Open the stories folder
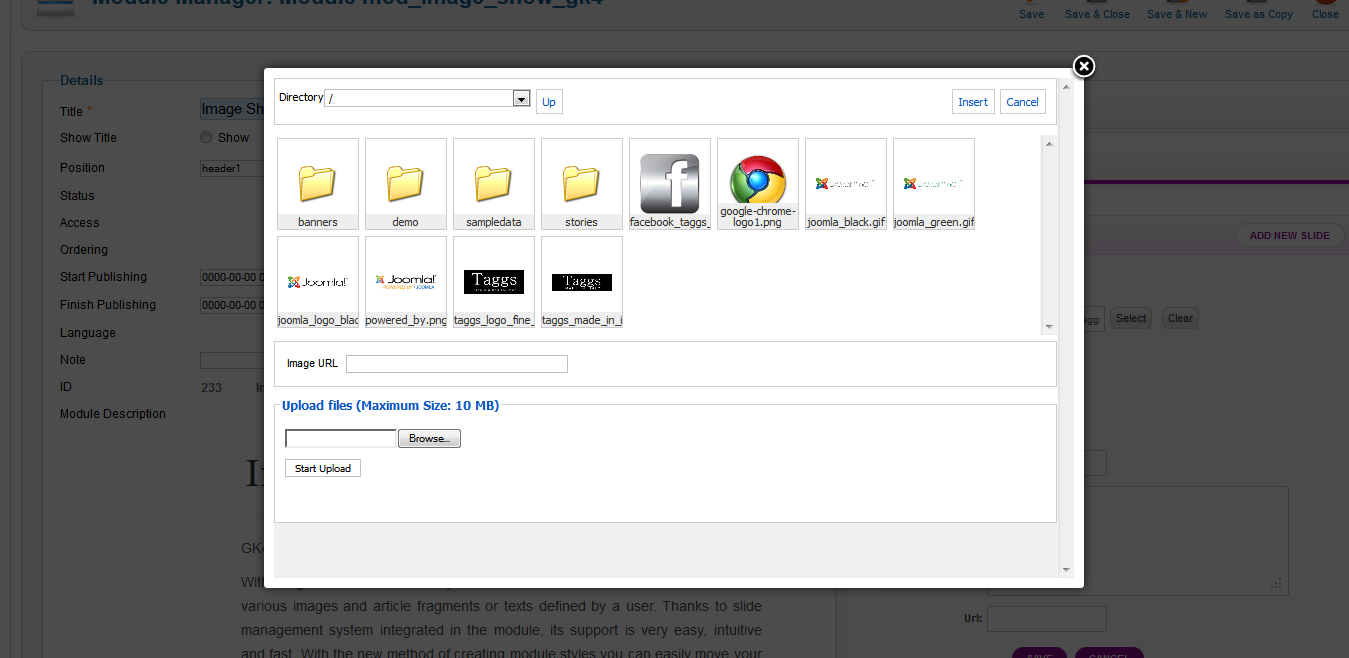 coord(581,184)
